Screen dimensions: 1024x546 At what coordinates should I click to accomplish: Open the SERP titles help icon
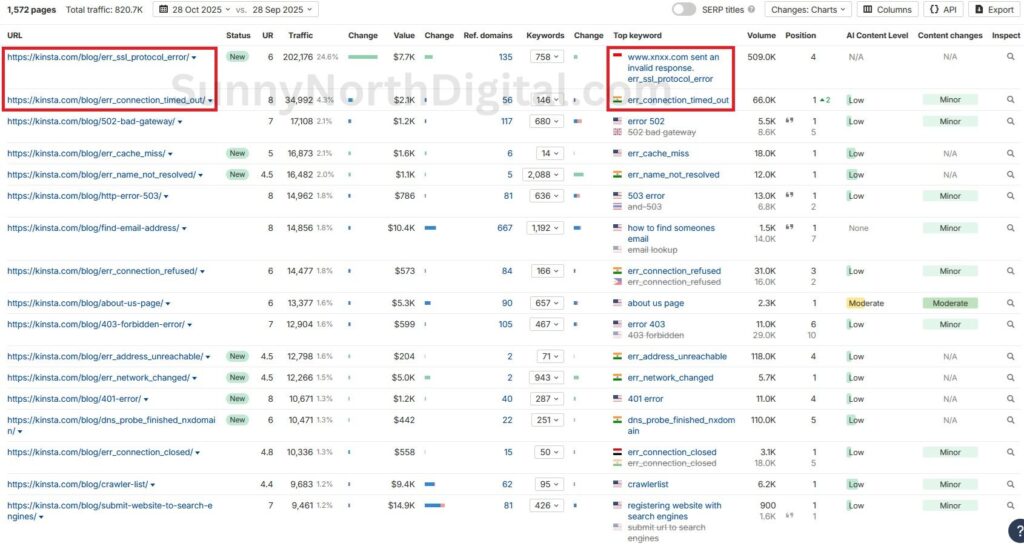[751, 10]
